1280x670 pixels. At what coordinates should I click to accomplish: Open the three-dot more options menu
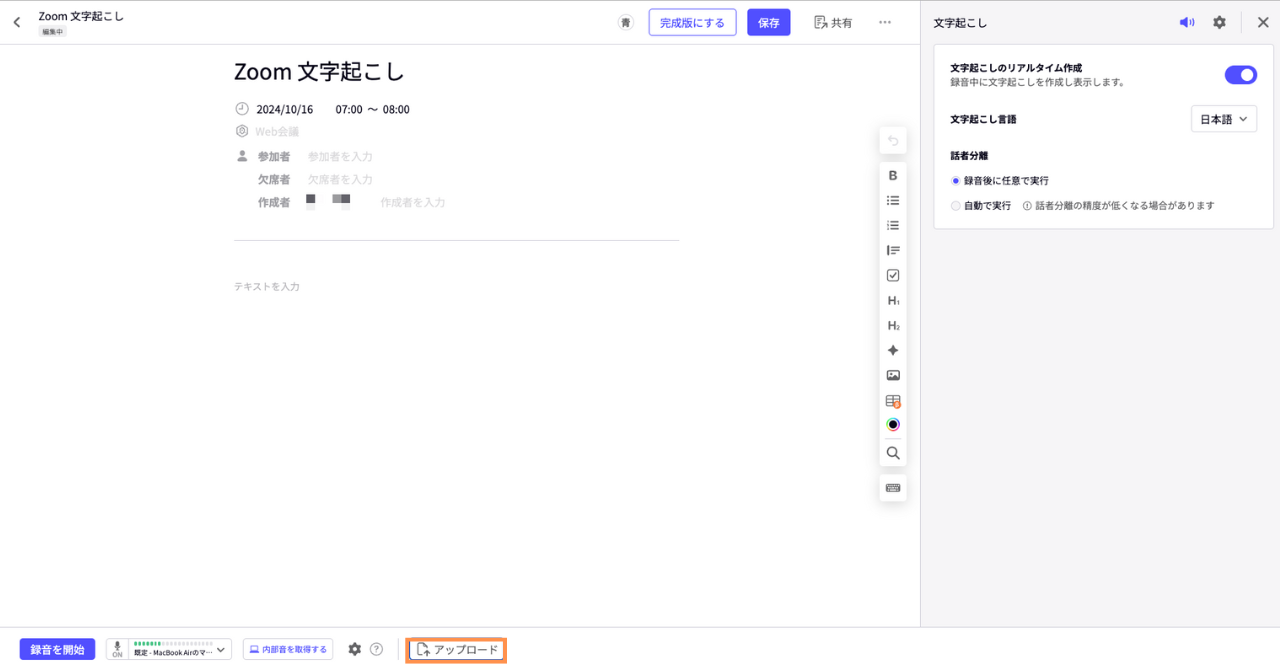coord(885,22)
